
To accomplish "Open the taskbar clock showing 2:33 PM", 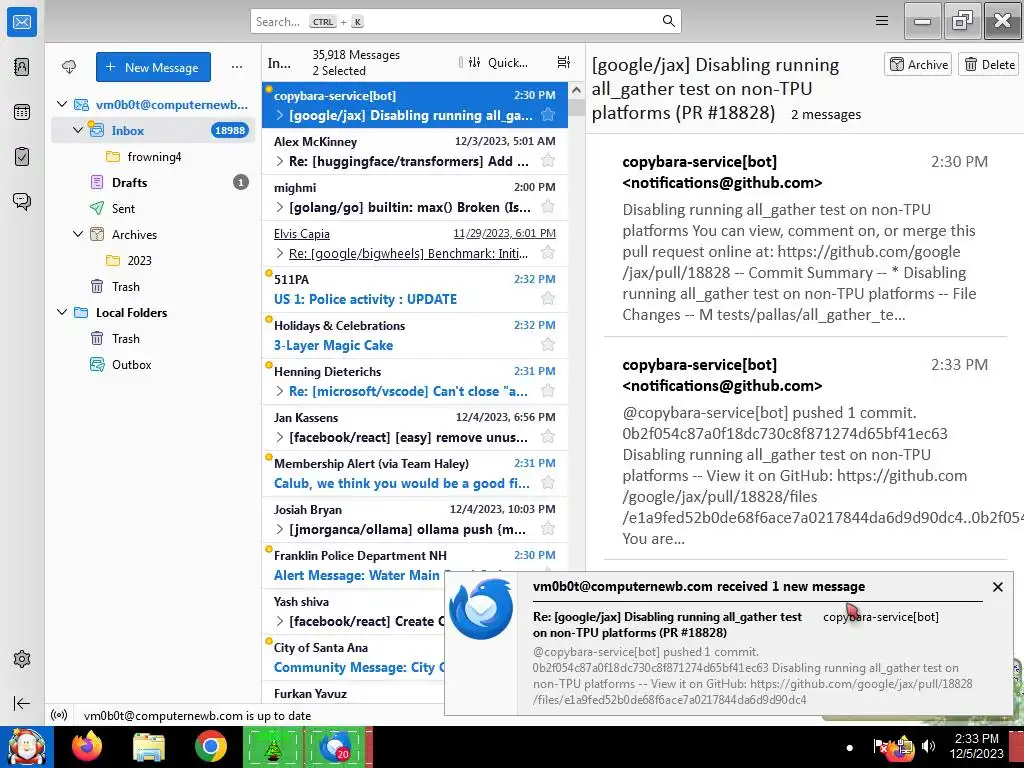I will click(x=976, y=746).
